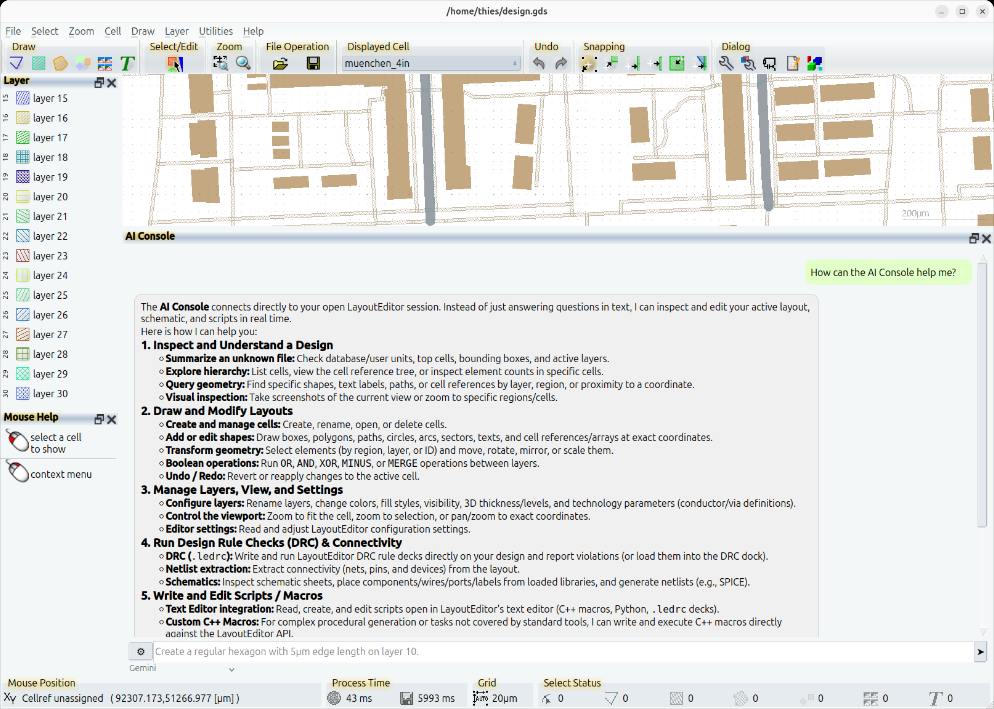Viewport: 994px width, 709px height.
Task: Toggle snap-to-vertex snapping option
Action: coord(611,63)
